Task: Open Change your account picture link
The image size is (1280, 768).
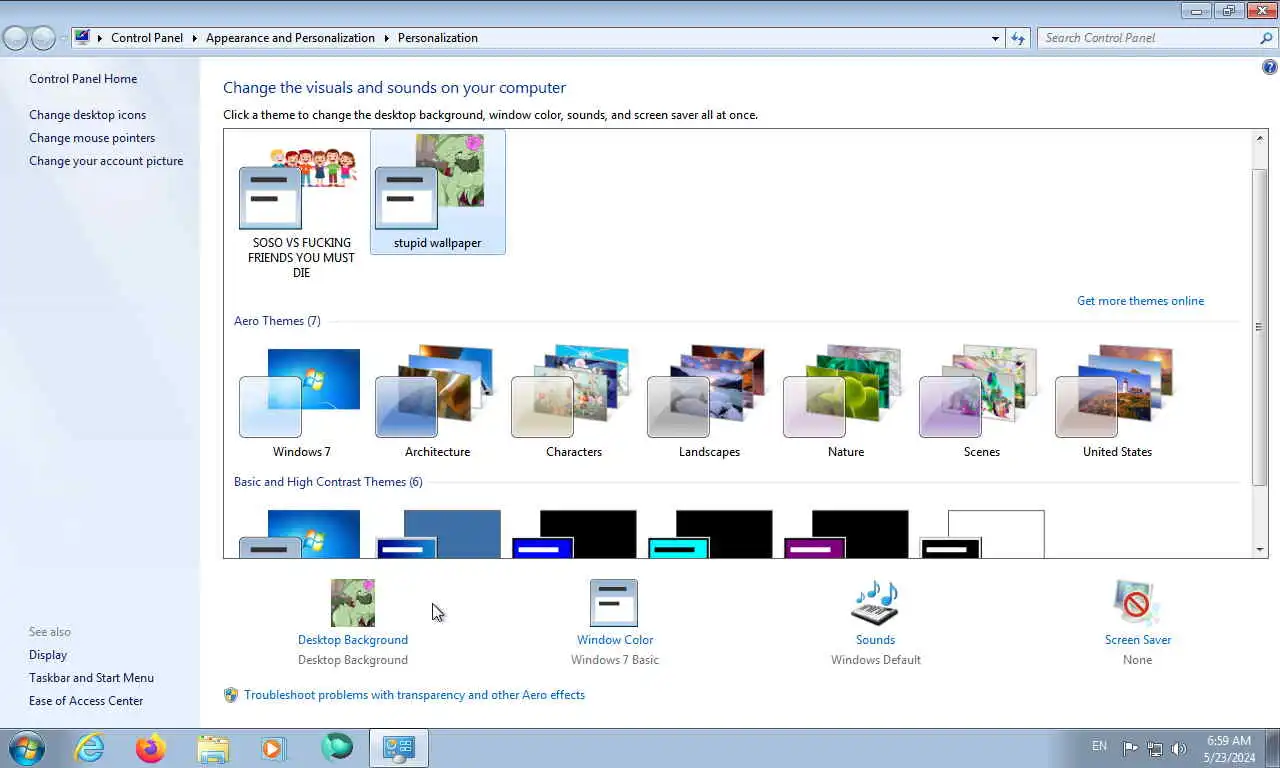Action: point(106,161)
